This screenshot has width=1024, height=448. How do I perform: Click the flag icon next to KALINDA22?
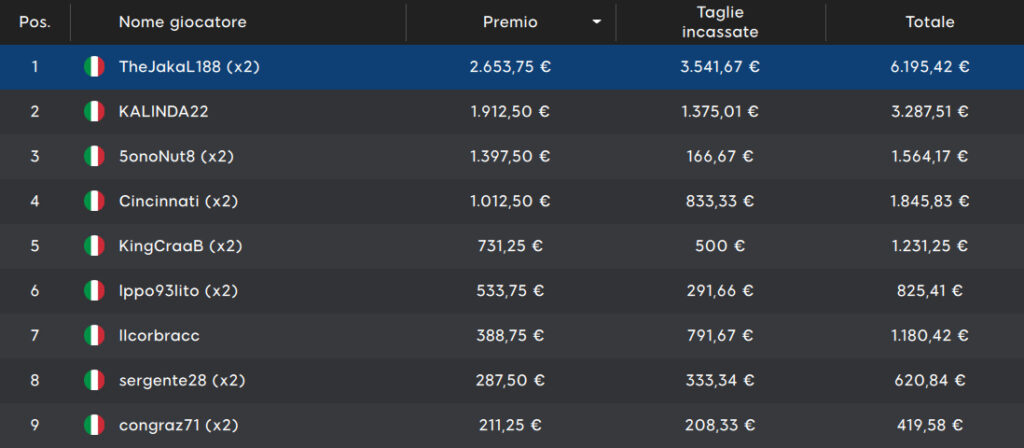[x=94, y=112]
